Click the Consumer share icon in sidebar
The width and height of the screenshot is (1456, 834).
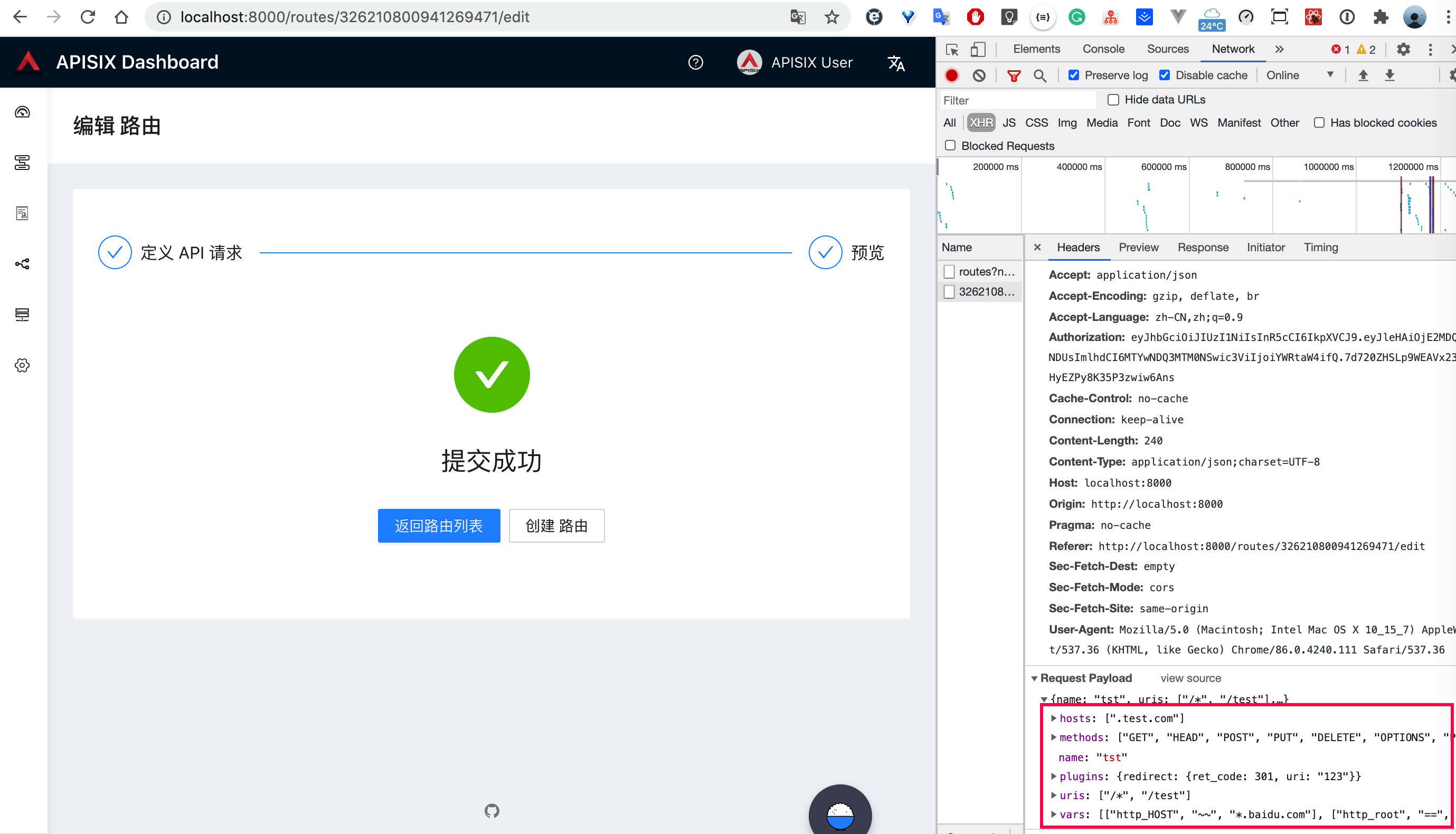point(22,263)
